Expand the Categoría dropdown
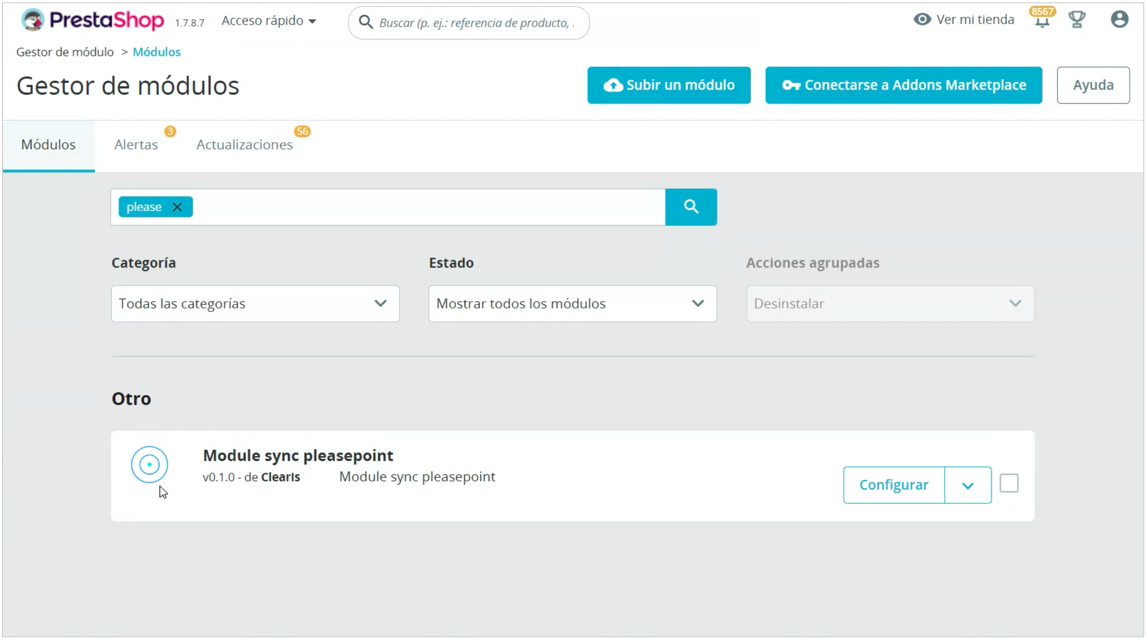Viewport: 1147px width, 640px height. coord(255,304)
